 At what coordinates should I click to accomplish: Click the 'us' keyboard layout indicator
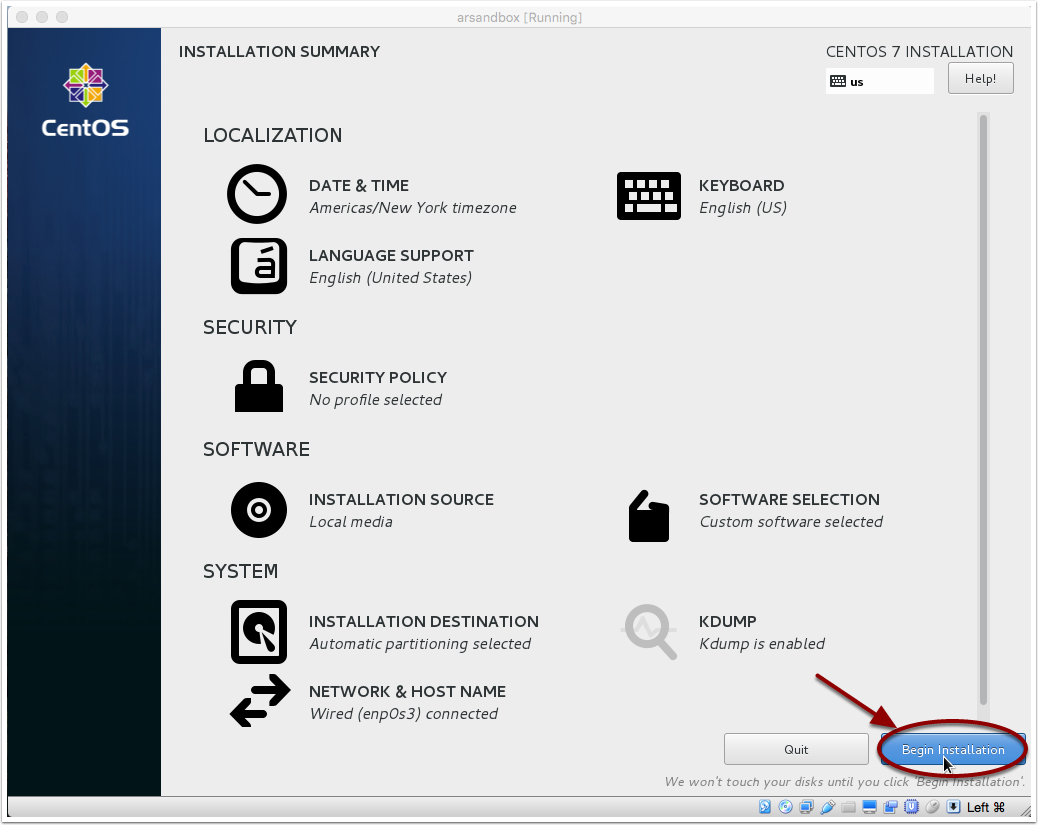879,81
